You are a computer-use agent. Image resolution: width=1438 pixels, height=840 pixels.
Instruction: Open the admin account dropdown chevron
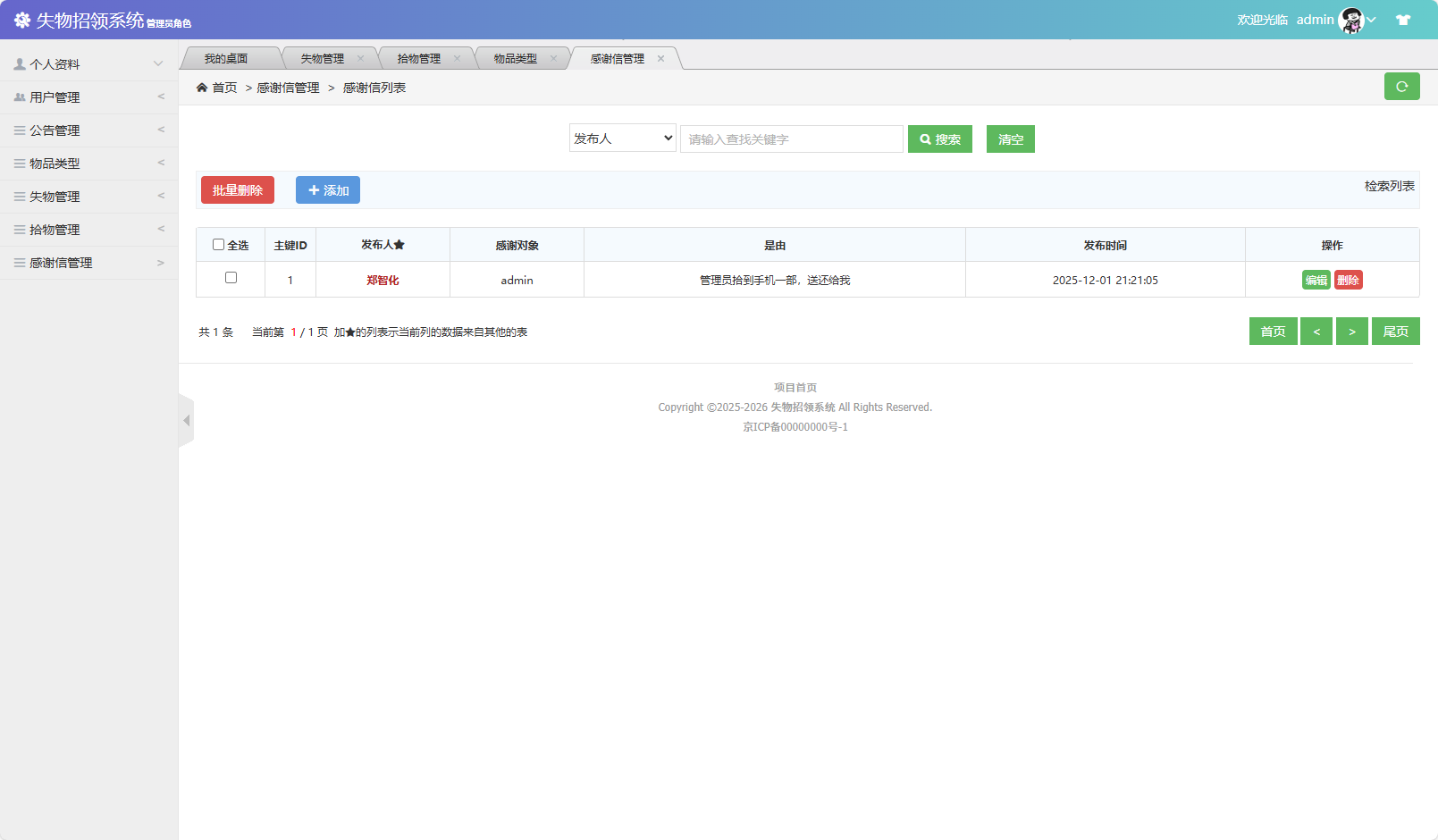pos(1371,19)
